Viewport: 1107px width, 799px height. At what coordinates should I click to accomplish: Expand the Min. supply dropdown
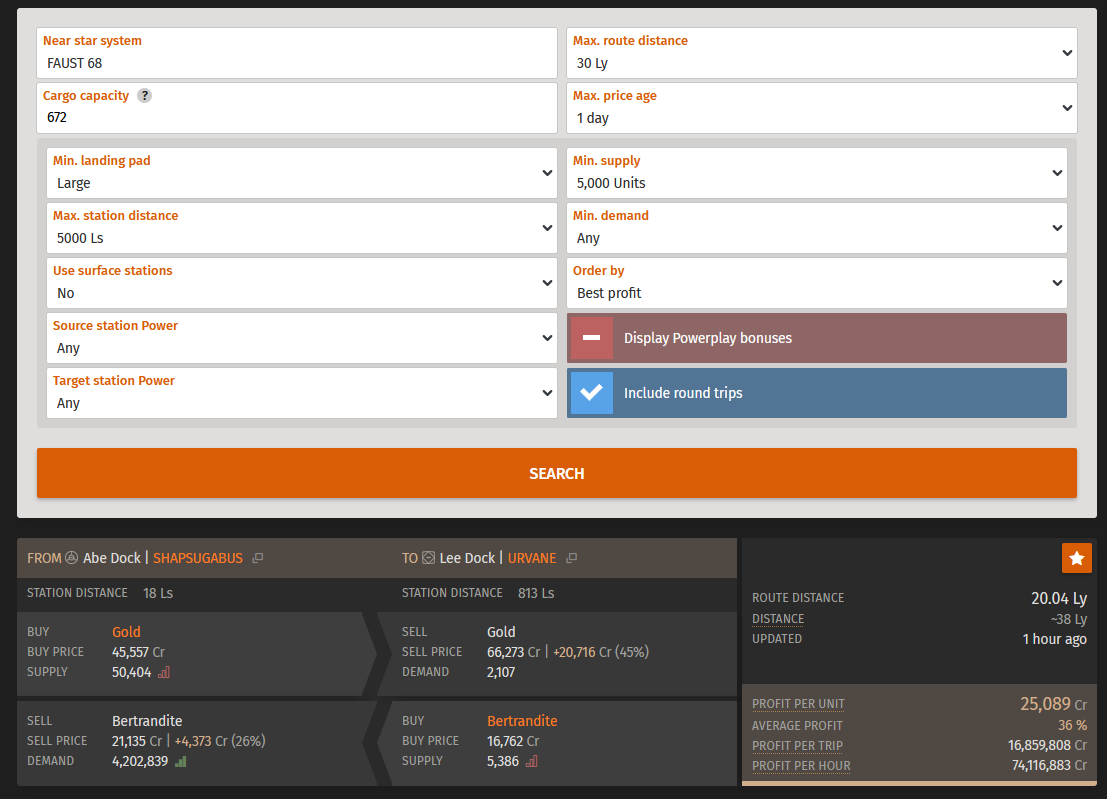tap(817, 173)
